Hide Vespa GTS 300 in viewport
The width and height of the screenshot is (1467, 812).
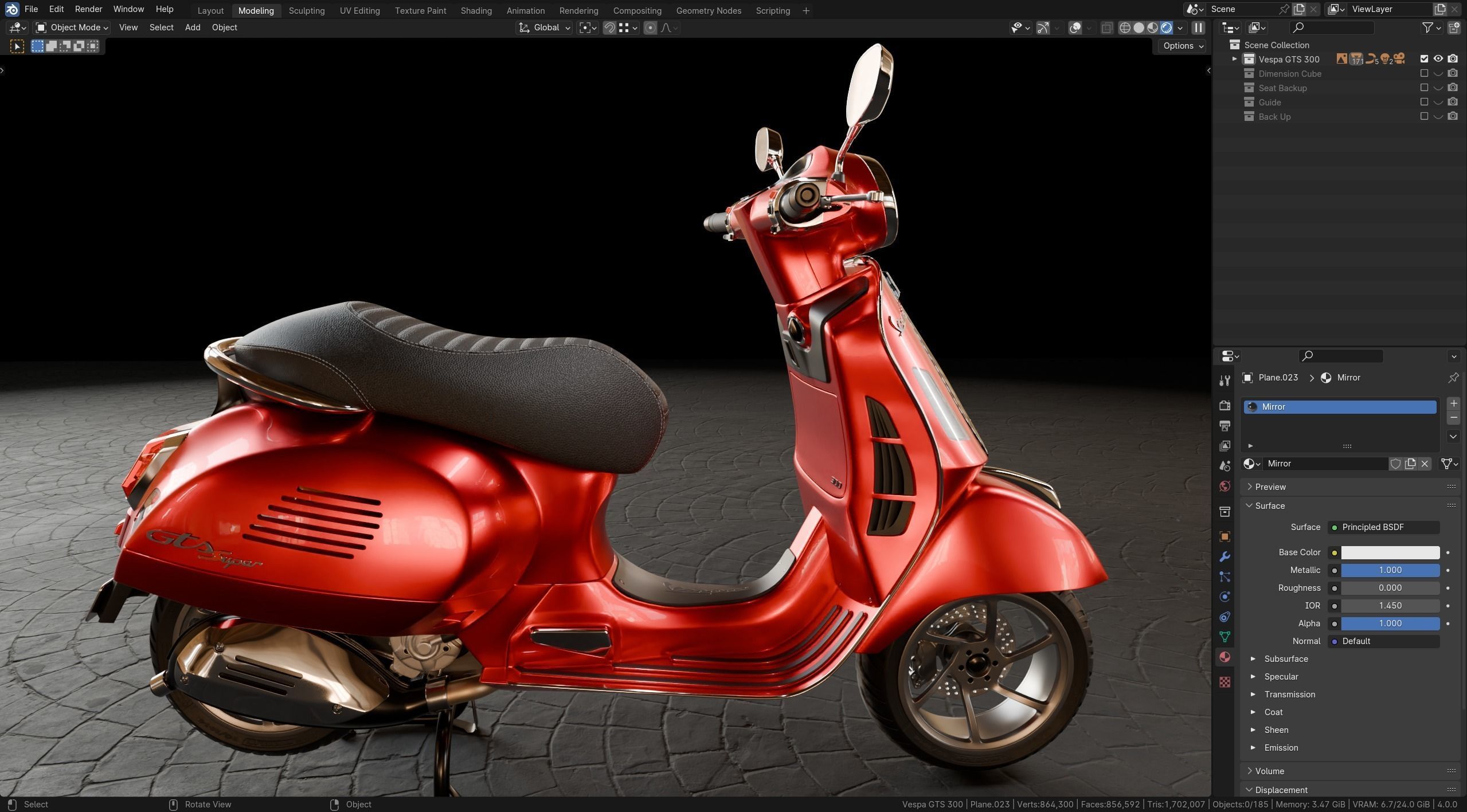click(x=1438, y=58)
